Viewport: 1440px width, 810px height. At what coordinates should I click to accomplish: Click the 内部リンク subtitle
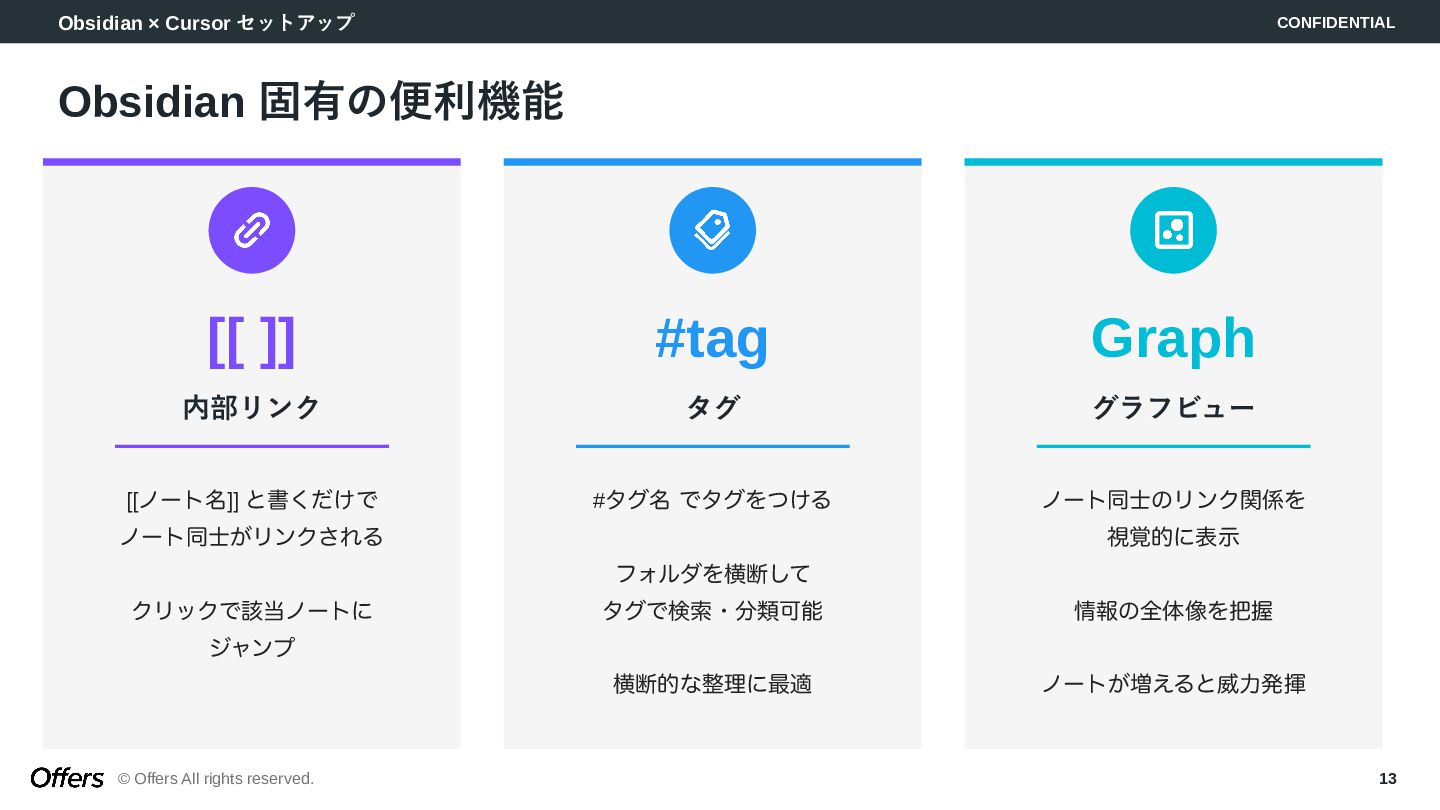click(x=252, y=407)
